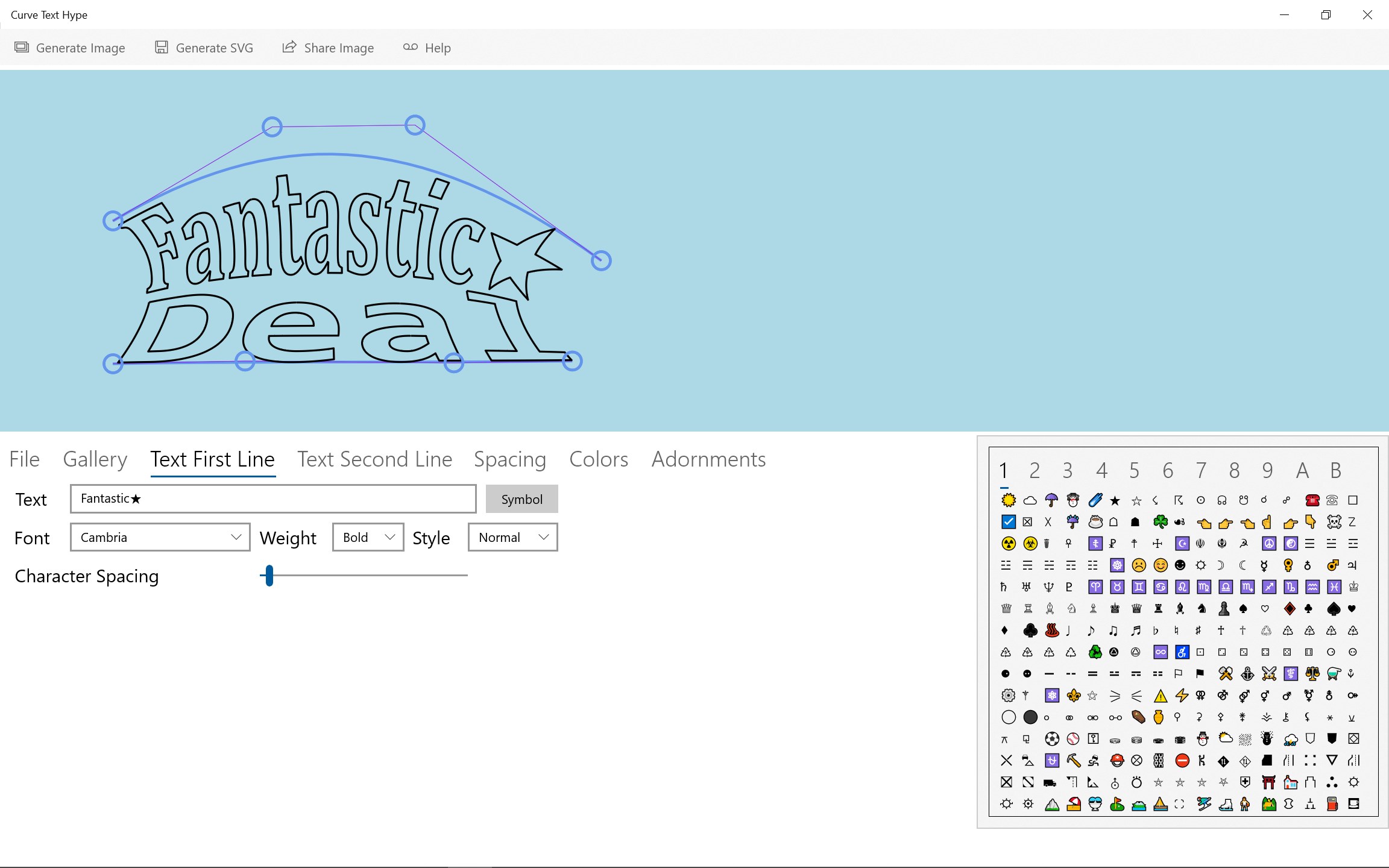Switch to the Text Second Line tab
The image size is (1389, 868).
pos(374,459)
